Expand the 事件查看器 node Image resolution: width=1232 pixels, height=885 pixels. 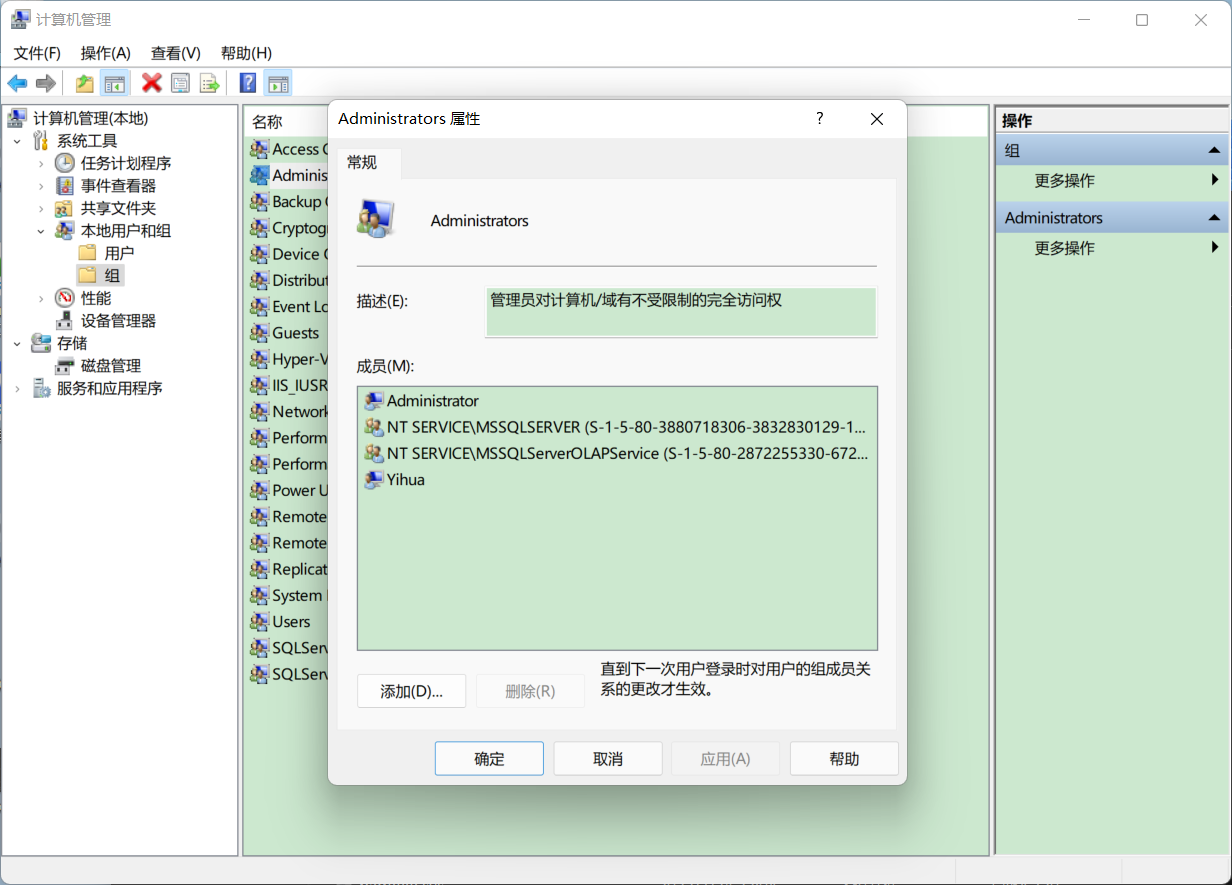(41, 186)
